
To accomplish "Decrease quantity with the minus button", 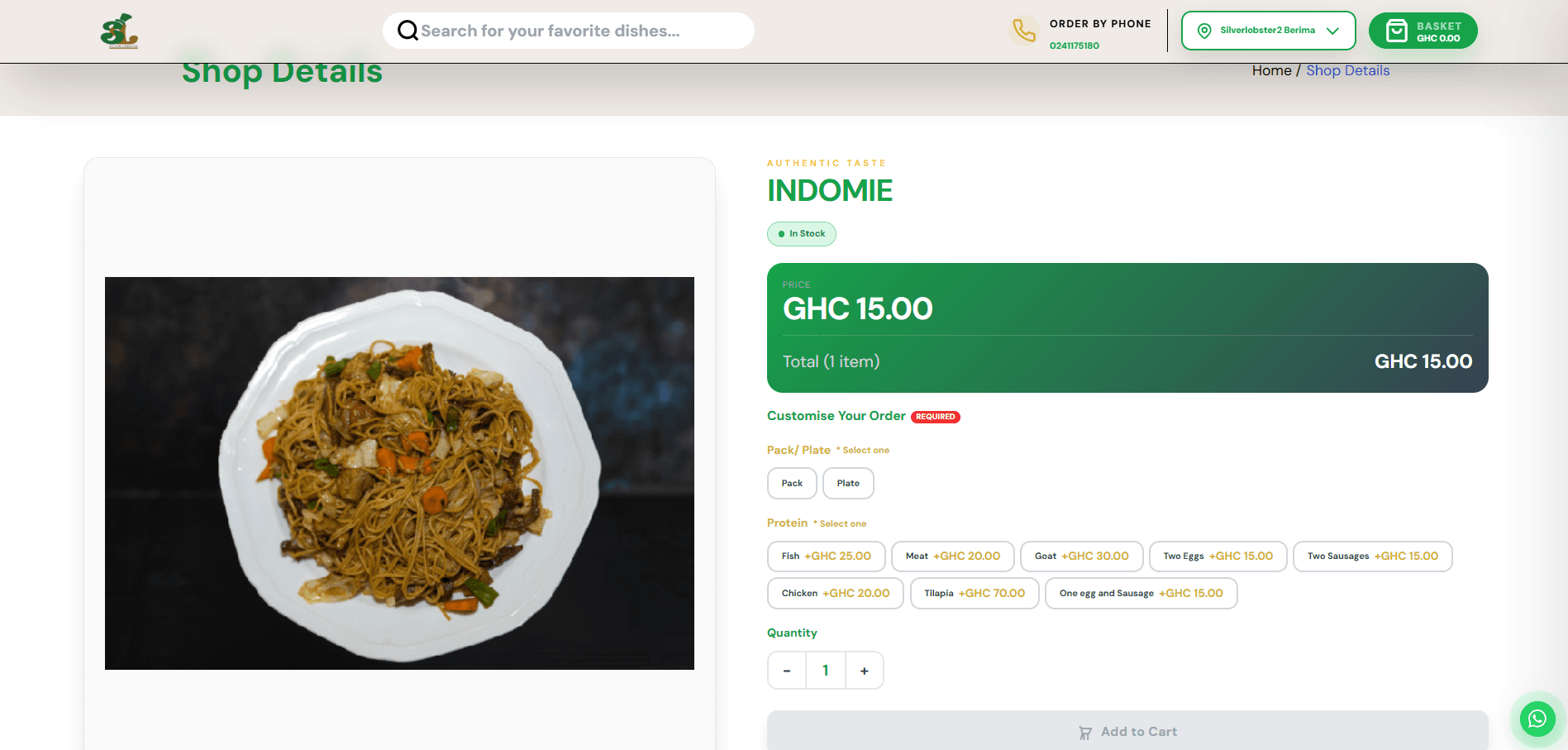I will (x=787, y=671).
